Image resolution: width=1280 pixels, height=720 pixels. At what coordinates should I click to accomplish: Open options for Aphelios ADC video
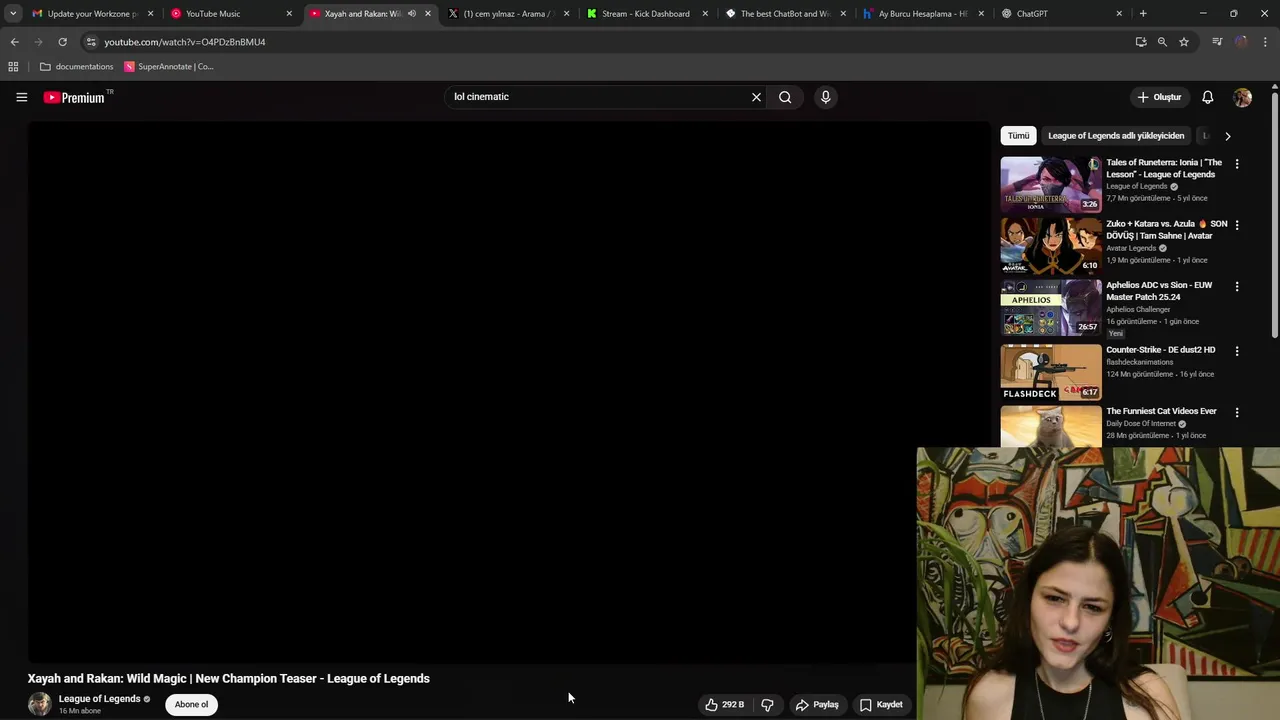coord(1236,287)
